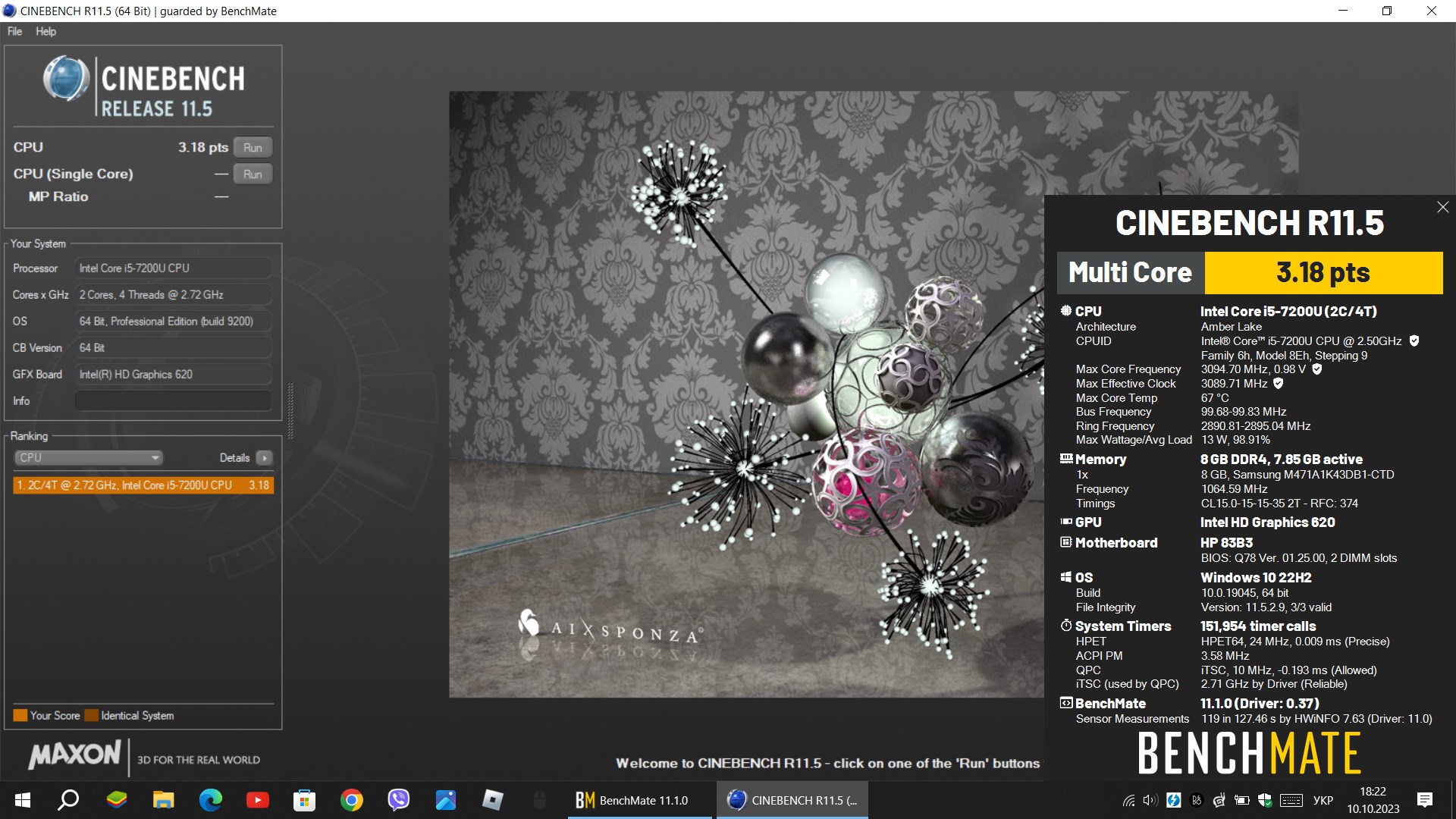Open the Help menu

(x=45, y=31)
